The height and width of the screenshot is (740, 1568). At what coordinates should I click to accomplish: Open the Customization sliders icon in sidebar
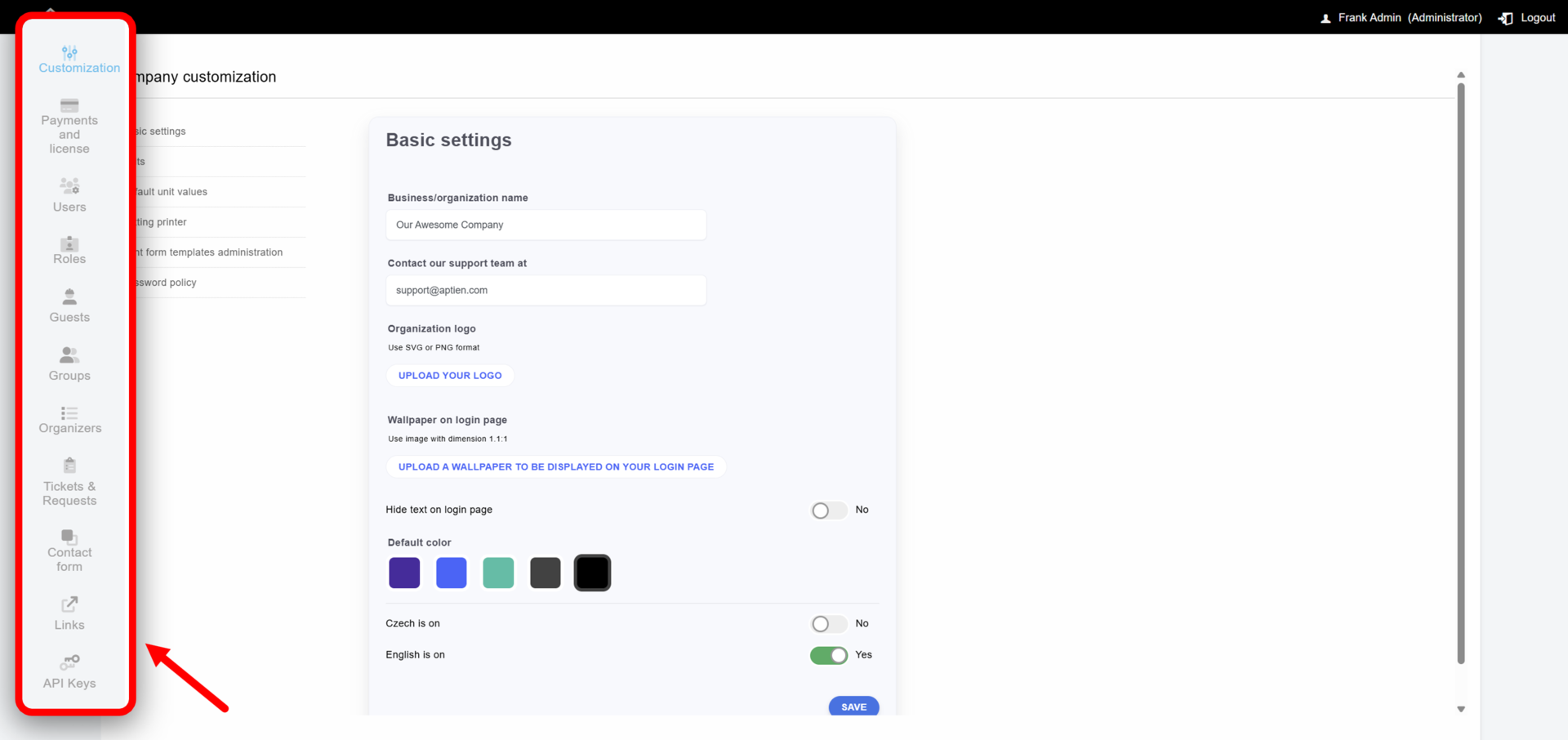tap(69, 53)
